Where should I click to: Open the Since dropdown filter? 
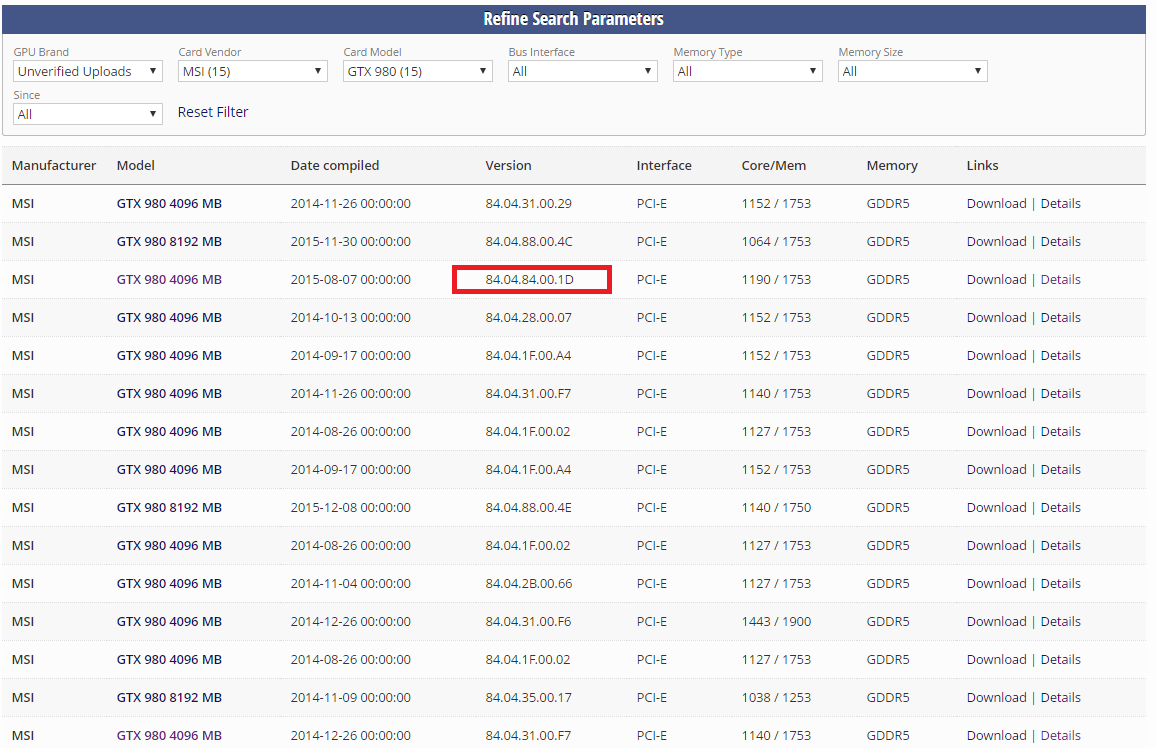click(x=88, y=114)
